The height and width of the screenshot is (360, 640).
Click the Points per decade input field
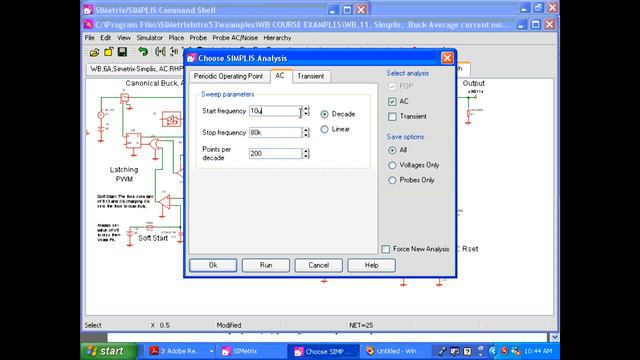pos(276,153)
